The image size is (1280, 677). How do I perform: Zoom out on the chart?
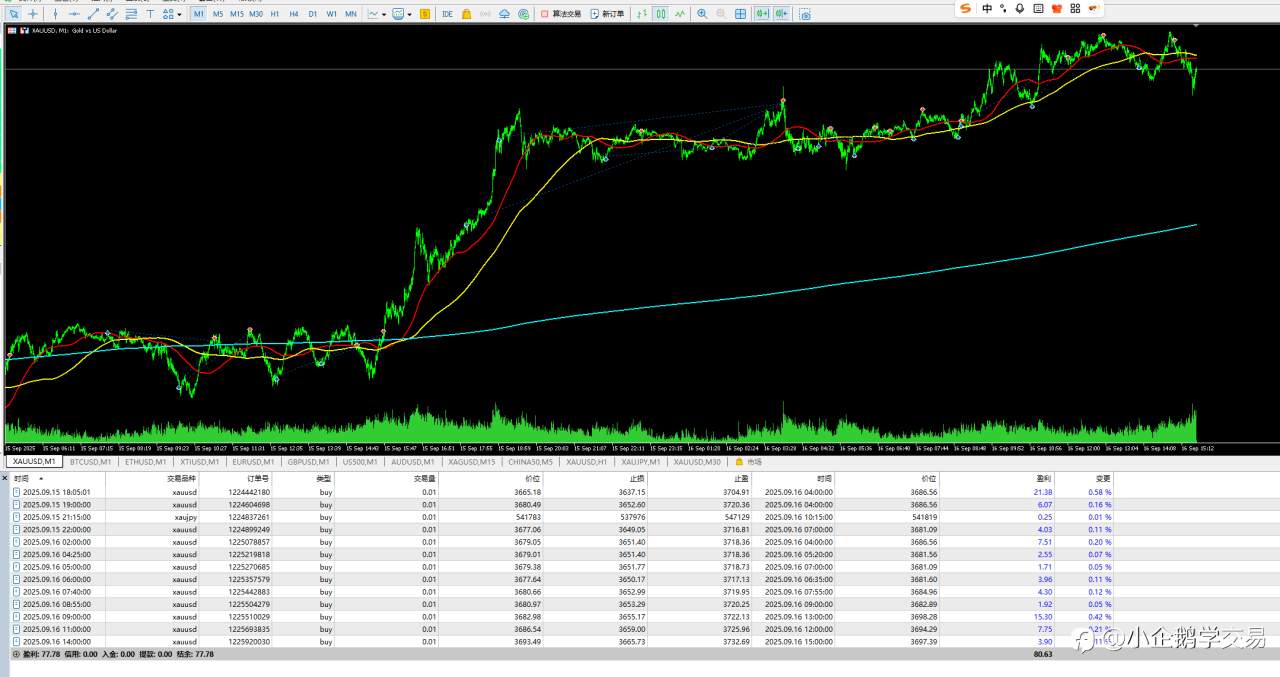(x=721, y=14)
